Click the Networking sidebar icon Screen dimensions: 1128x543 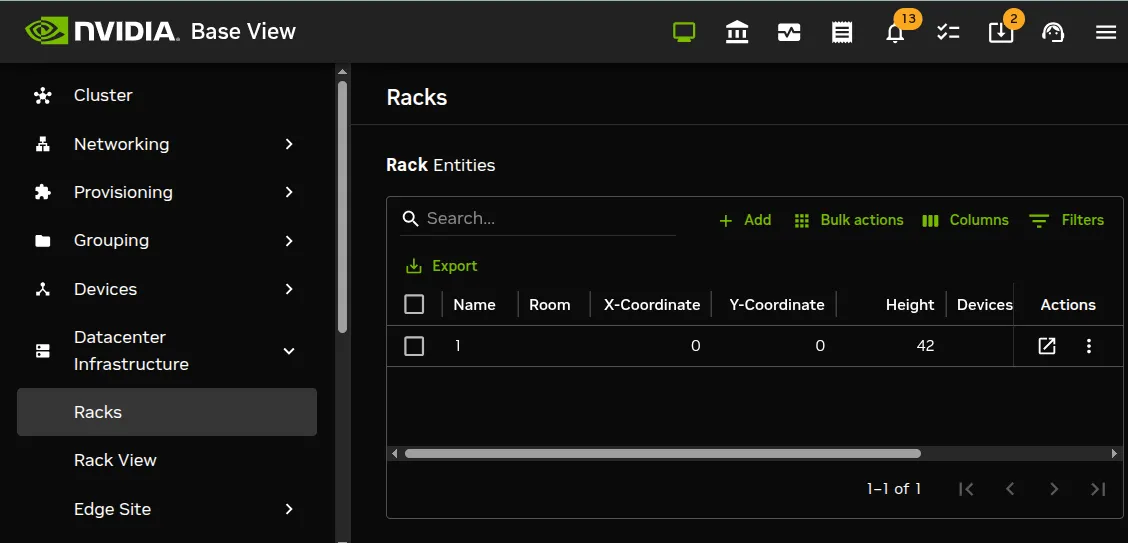(43, 145)
